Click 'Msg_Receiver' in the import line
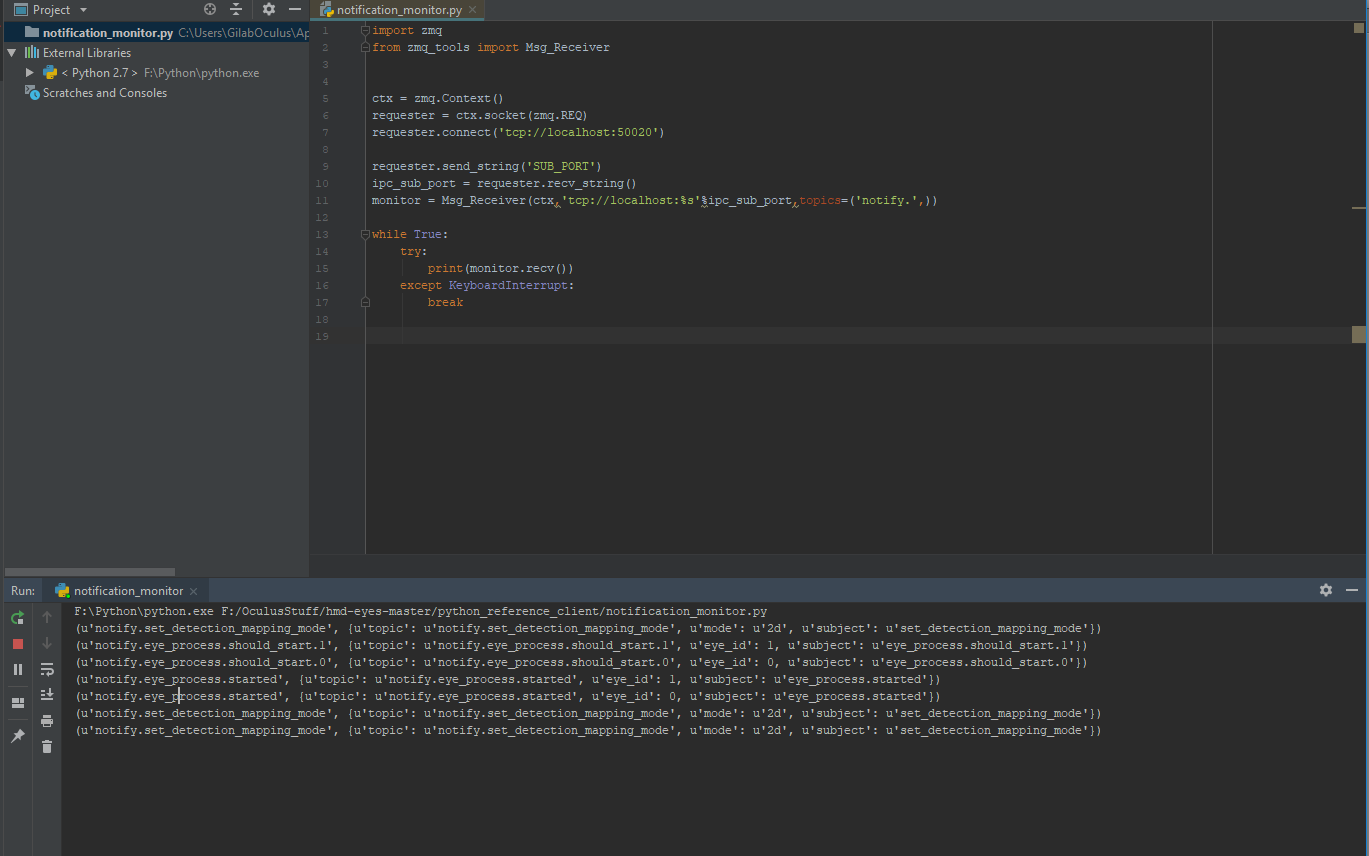Image resolution: width=1369 pixels, height=856 pixels. [x=567, y=47]
